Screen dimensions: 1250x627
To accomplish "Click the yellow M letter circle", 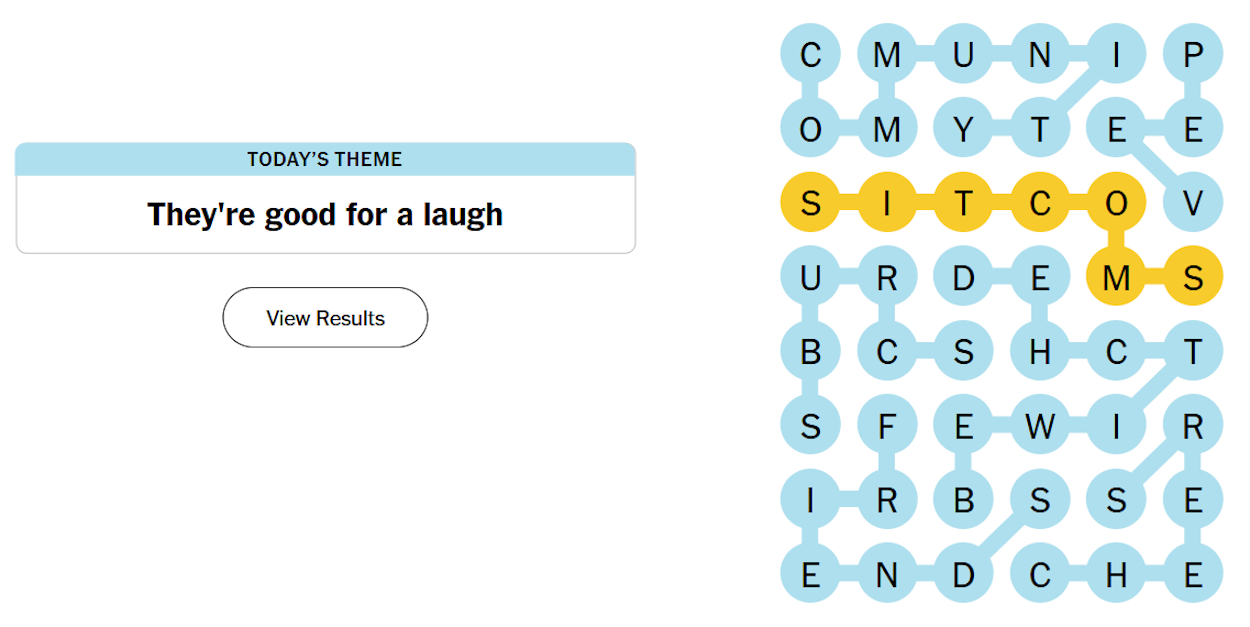I will tap(1117, 277).
